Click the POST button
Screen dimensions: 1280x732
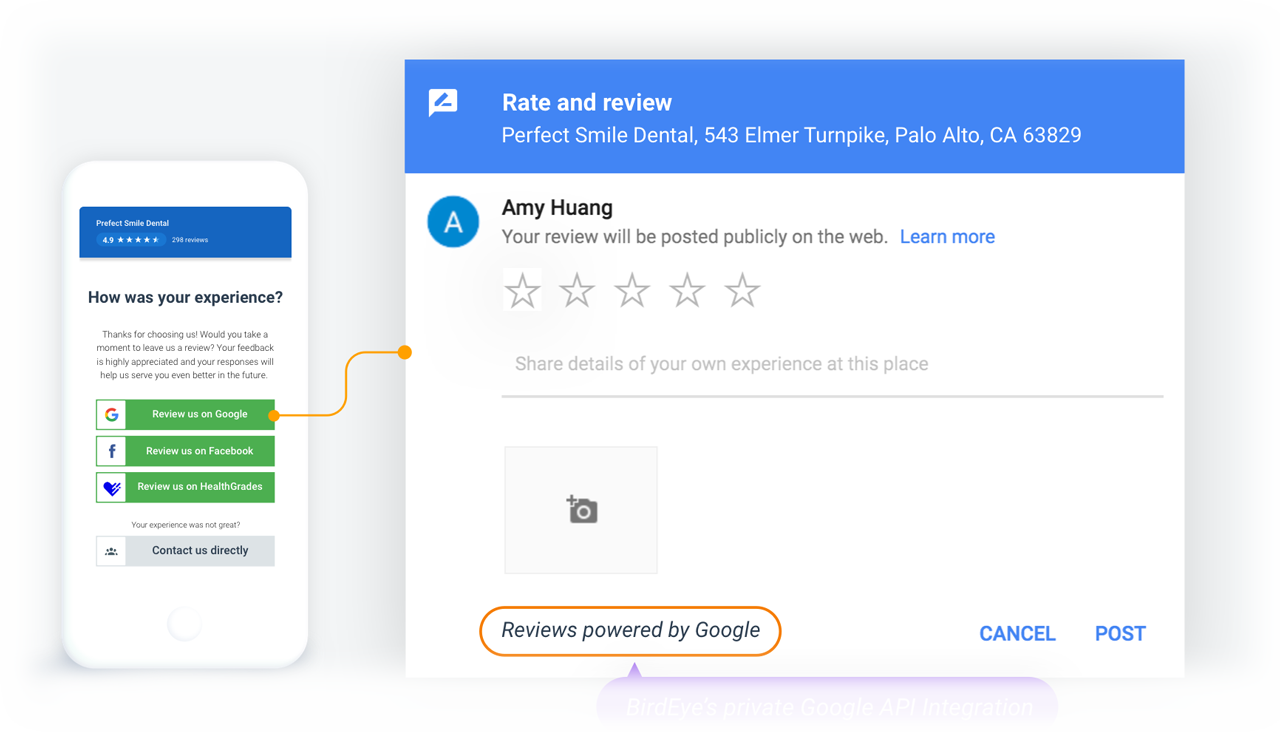[x=1120, y=634]
